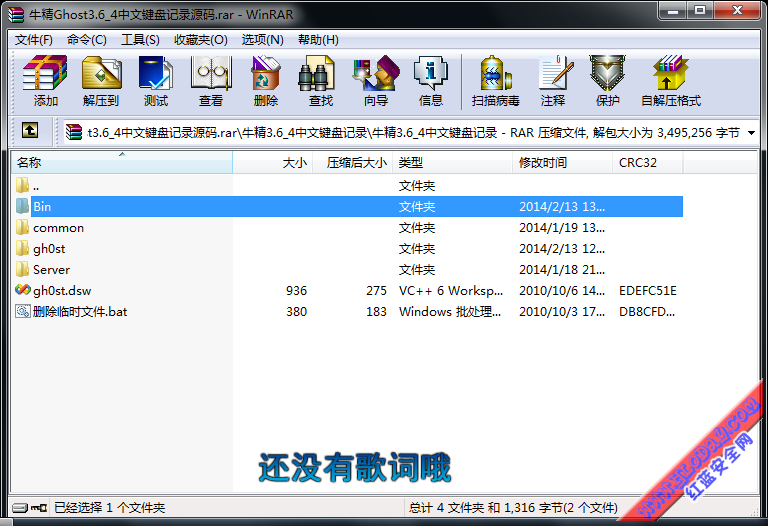The width and height of the screenshot is (768, 526).
Task: Open the 命令(C) menu
Action: click(87, 40)
